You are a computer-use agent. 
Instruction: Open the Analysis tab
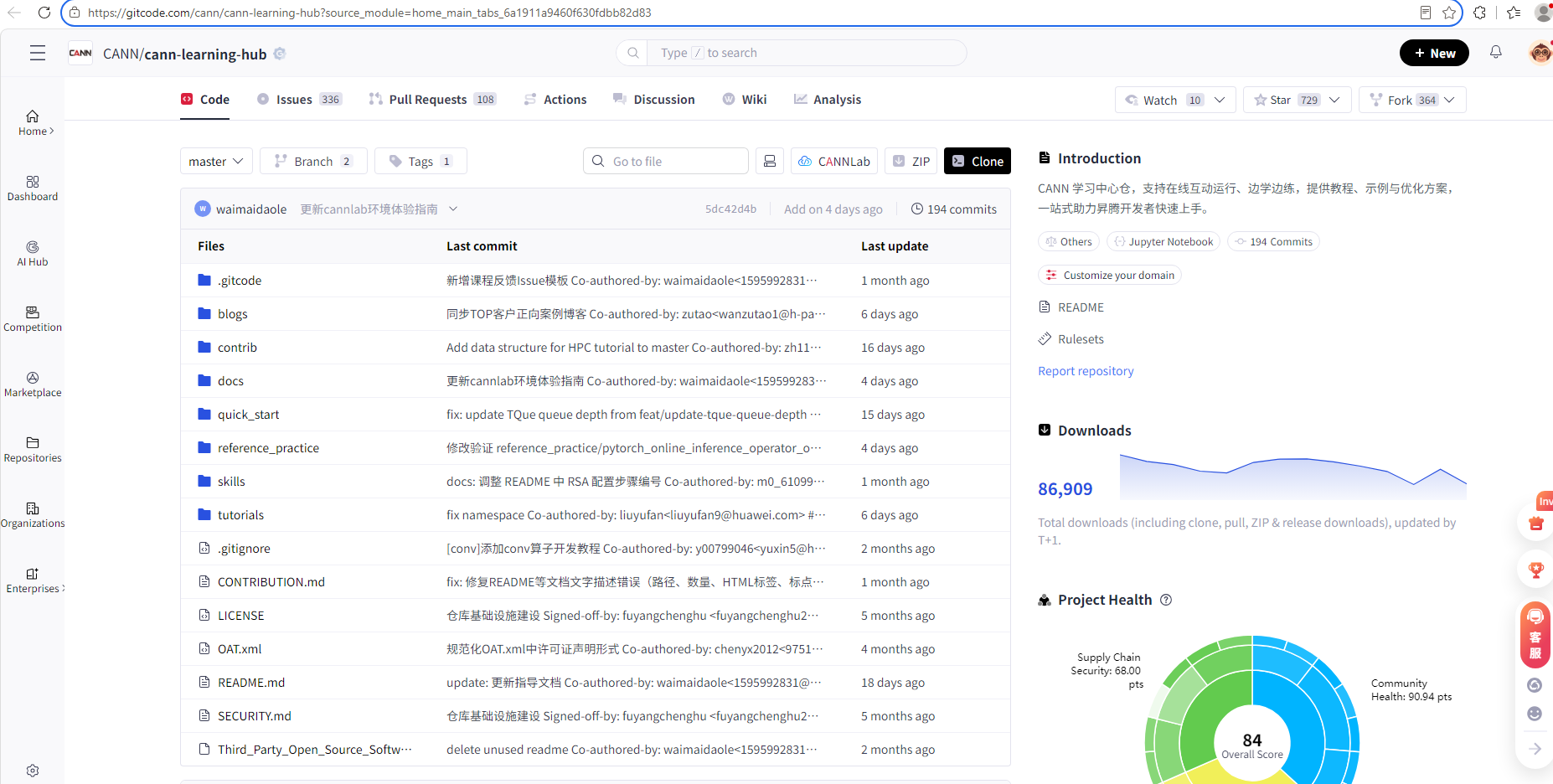pos(828,99)
